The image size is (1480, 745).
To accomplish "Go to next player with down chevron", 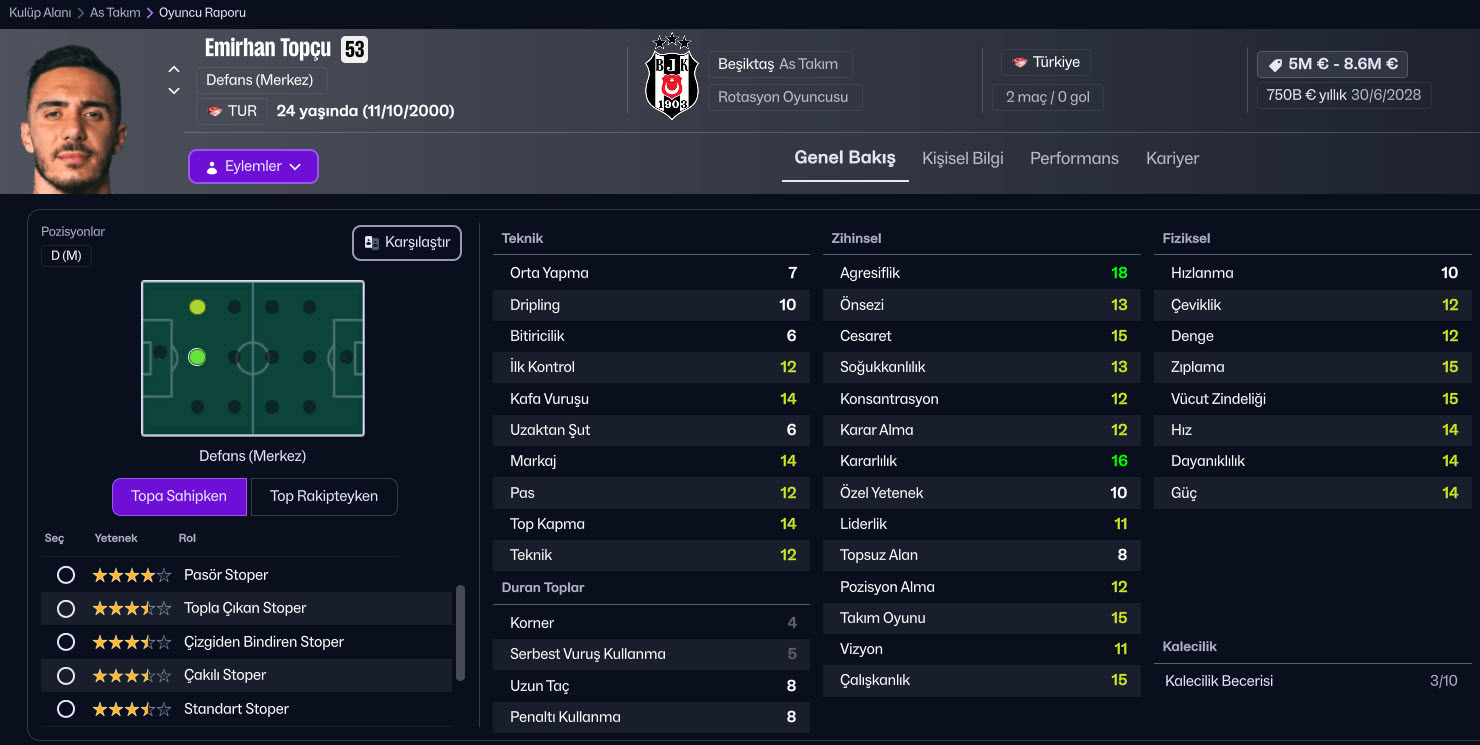I will pyautogui.click(x=174, y=91).
